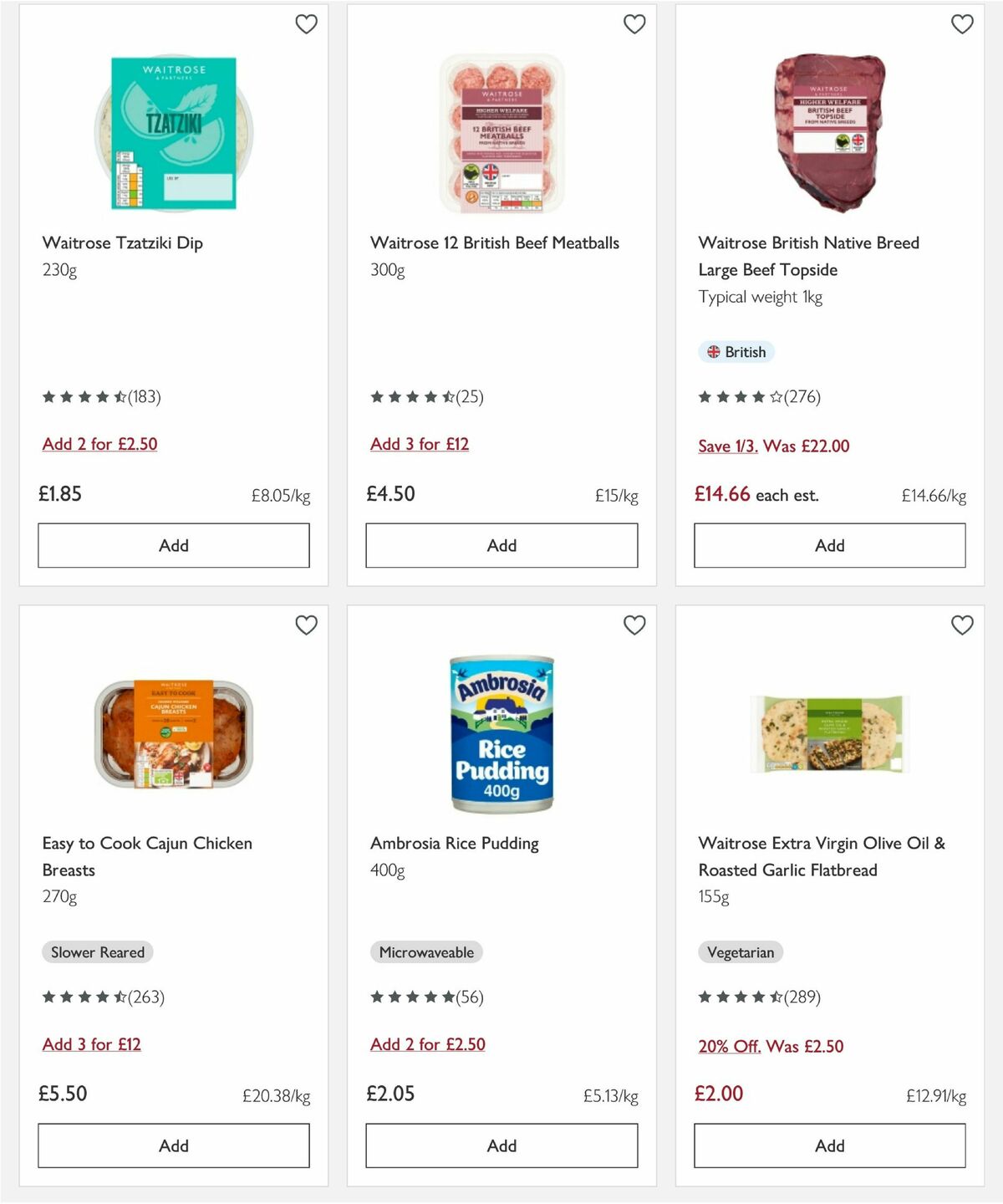Expand the Add 3 for £12 meatballs offer
Screen dimensions: 1003x1204
[x=421, y=444]
